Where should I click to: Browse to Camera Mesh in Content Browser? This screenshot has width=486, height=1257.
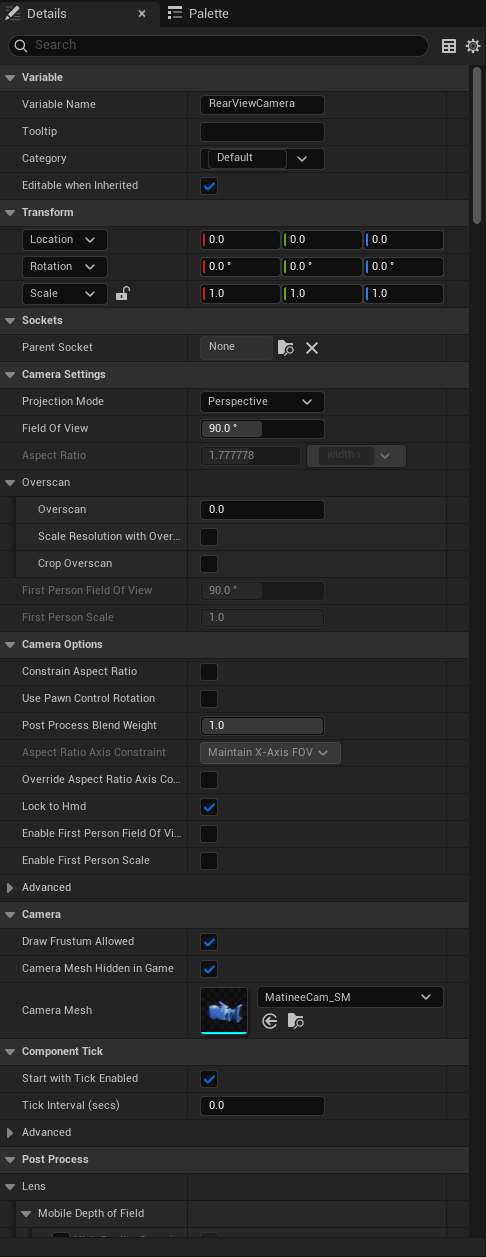click(x=295, y=1021)
